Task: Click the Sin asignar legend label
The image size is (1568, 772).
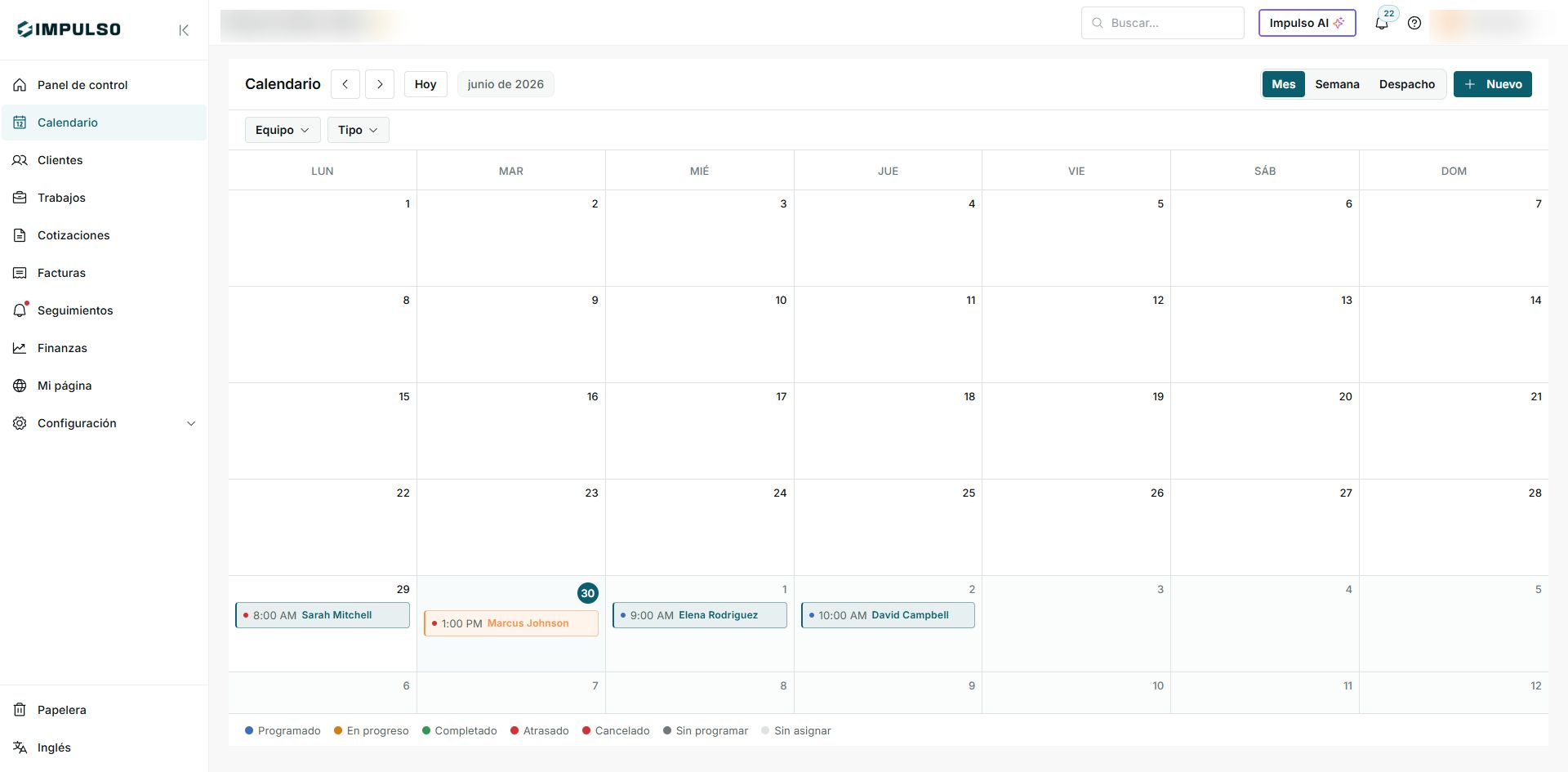Action: [x=803, y=731]
